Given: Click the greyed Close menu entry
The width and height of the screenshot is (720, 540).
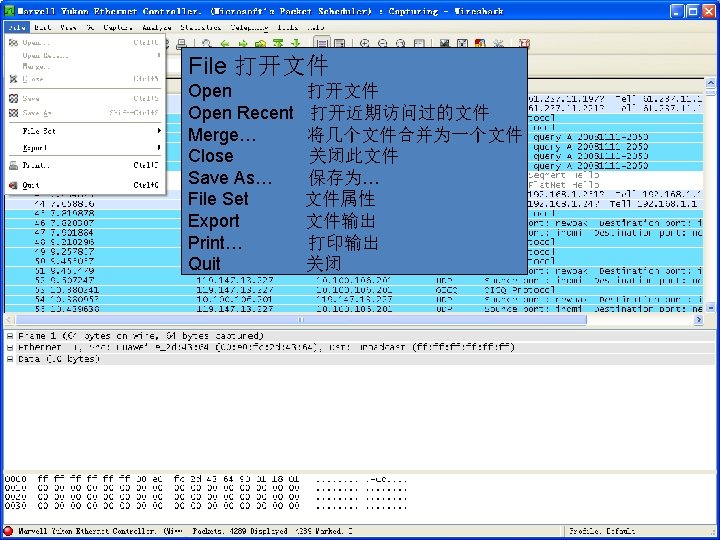Looking at the screenshot, I should pos(85,79).
